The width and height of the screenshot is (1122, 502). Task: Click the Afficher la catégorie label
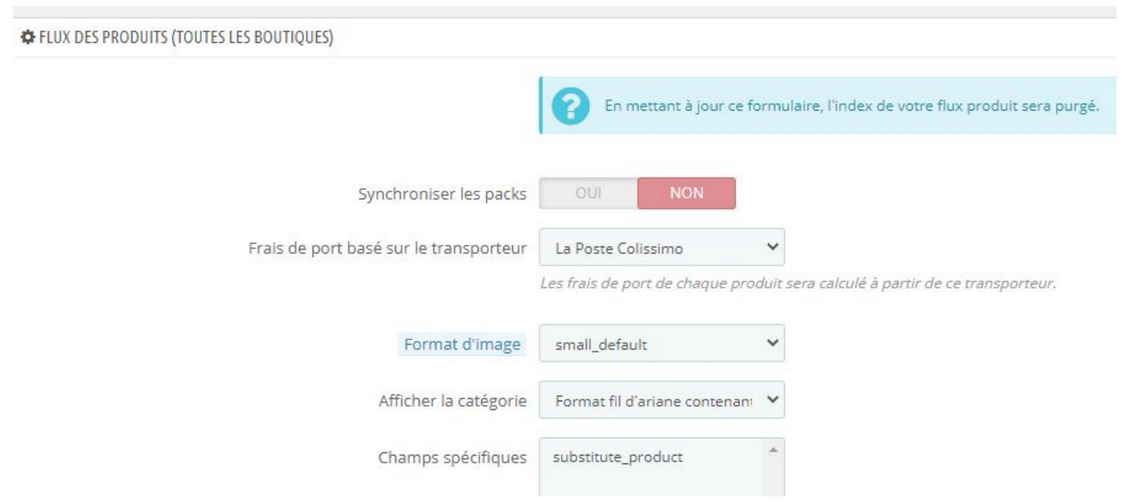point(452,401)
